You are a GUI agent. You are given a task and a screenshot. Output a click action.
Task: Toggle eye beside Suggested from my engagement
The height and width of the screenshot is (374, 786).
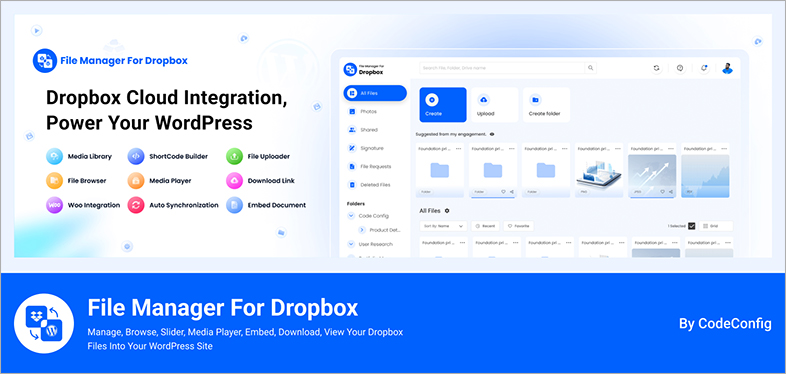[x=492, y=134]
